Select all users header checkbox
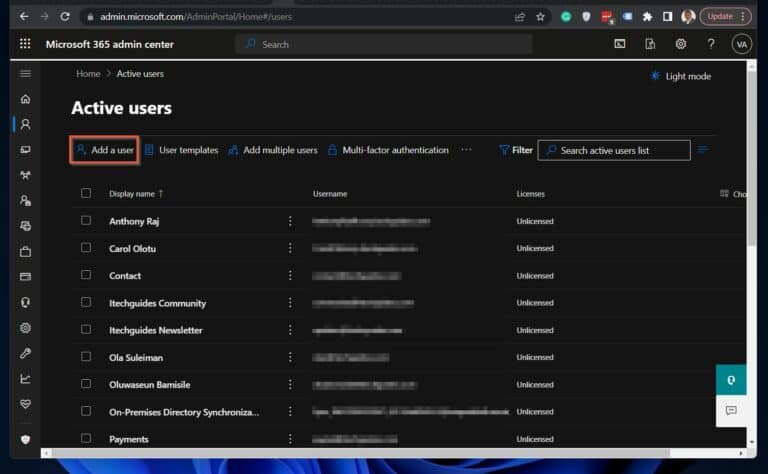The image size is (768, 474). click(x=86, y=193)
